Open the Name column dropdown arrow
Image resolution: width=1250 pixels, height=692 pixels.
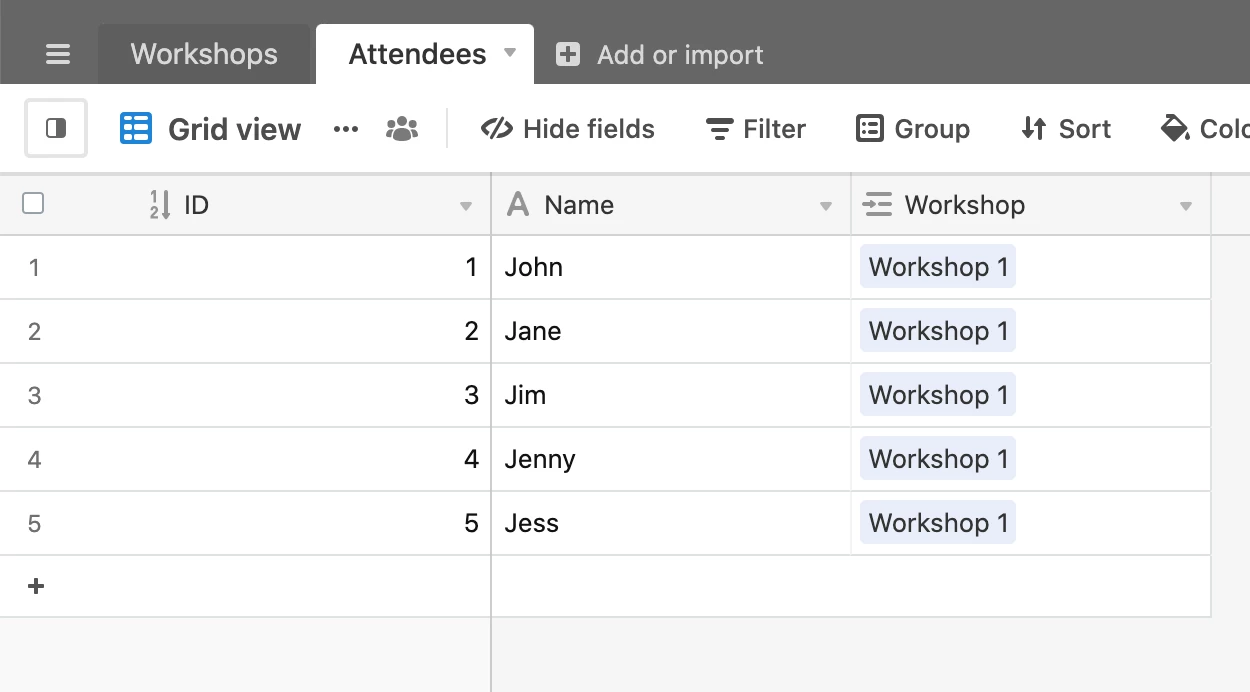[826, 206]
